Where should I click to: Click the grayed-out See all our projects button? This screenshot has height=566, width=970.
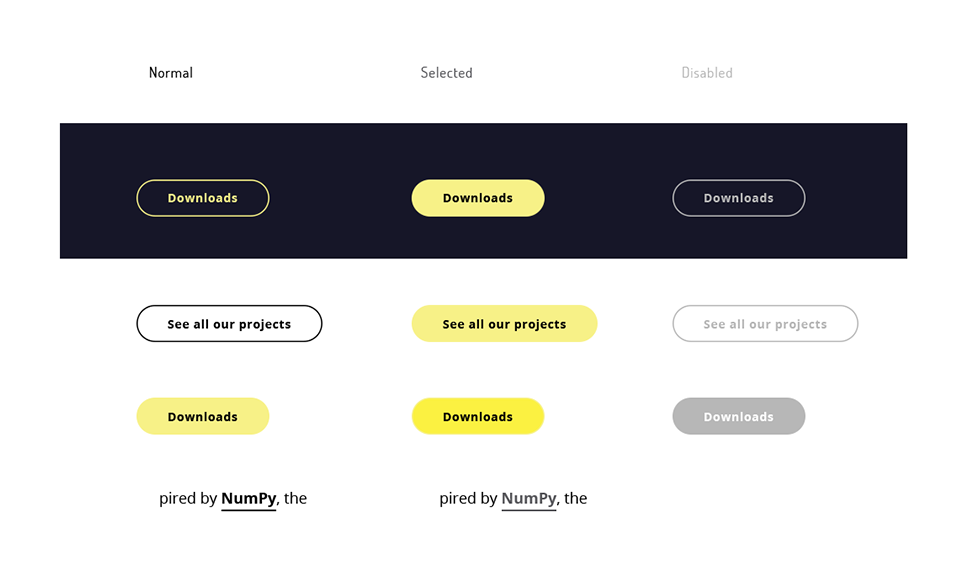click(x=765, y=324)
